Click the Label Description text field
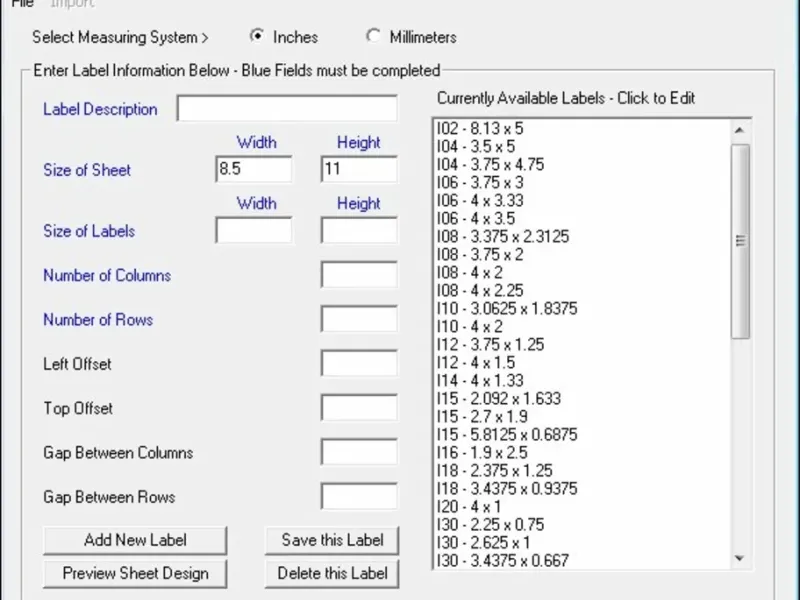The width and height of the screenshot is (800, 600). pos(287,109)
